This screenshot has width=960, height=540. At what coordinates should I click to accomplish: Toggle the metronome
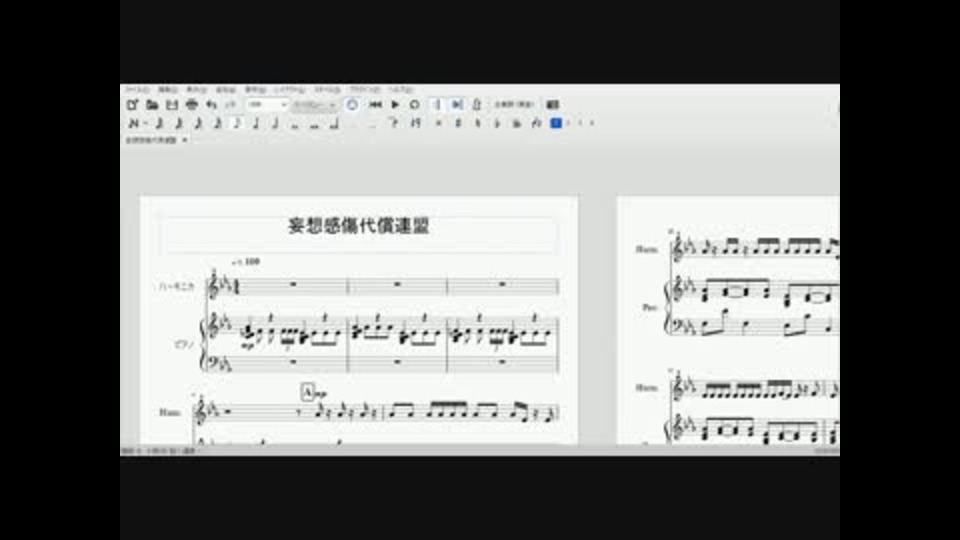point(477,105)
